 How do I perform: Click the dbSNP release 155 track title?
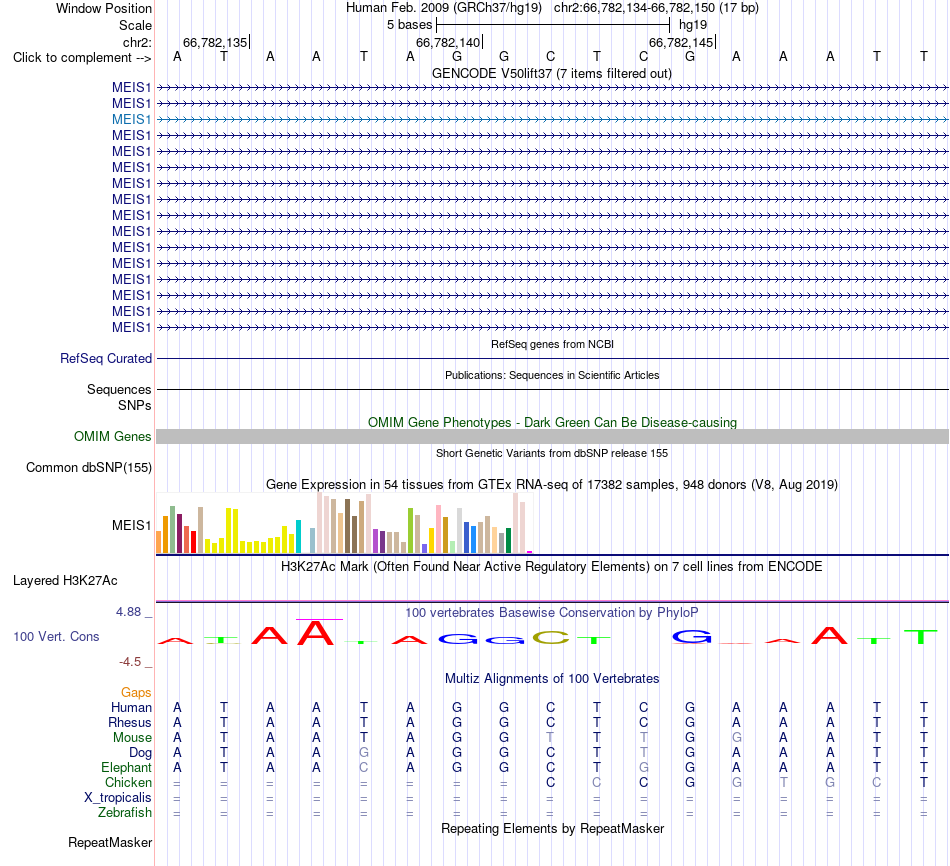[x=552, y=453]
